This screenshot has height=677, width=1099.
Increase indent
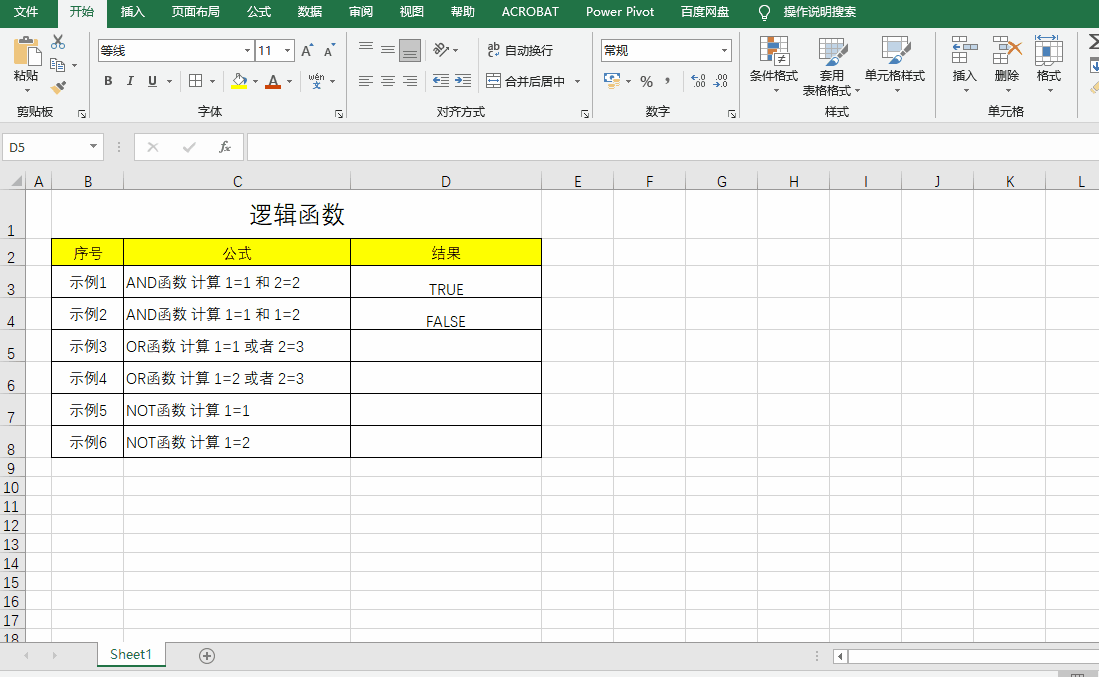(463, 81)
